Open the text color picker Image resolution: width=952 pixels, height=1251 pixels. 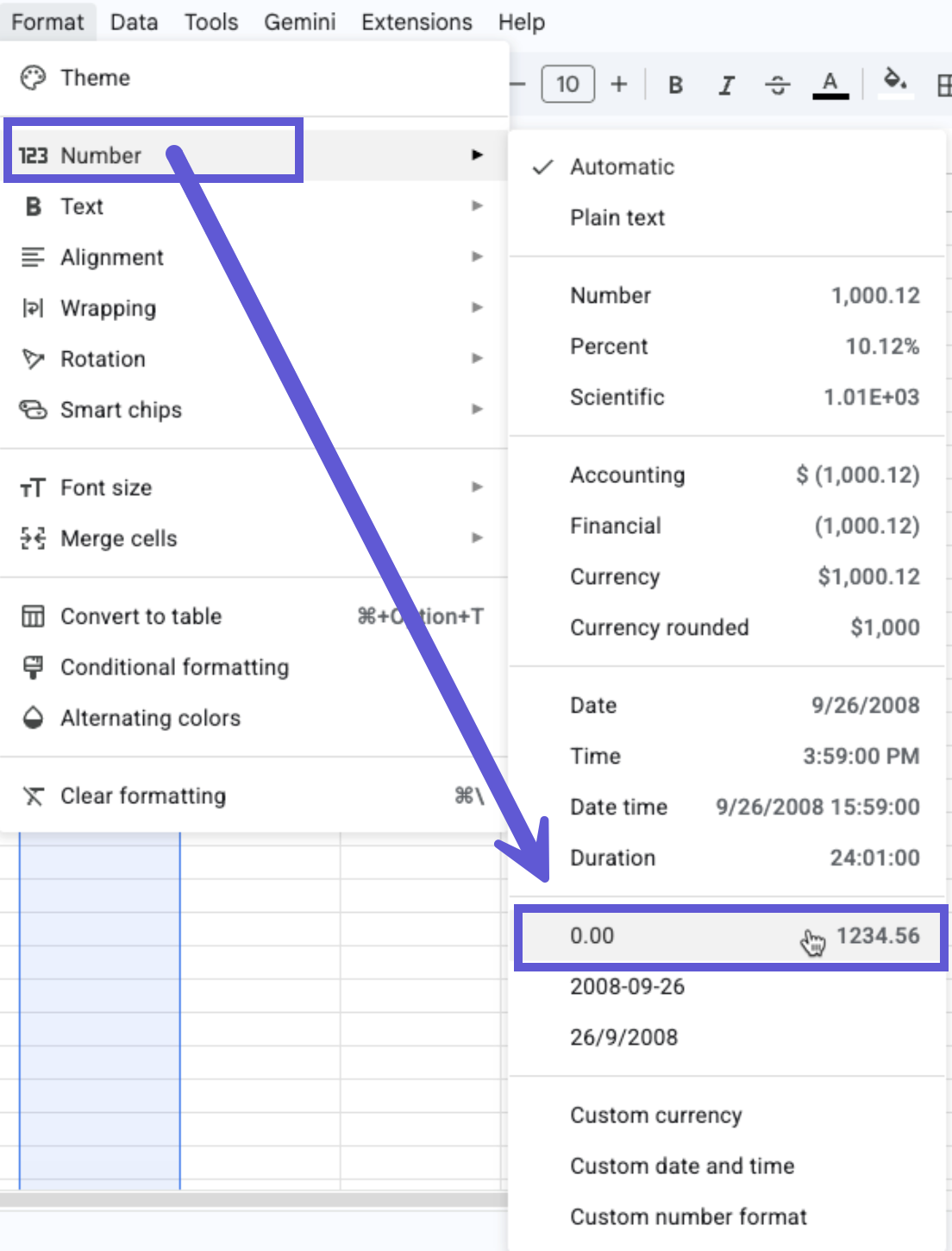tap(830, 85)
